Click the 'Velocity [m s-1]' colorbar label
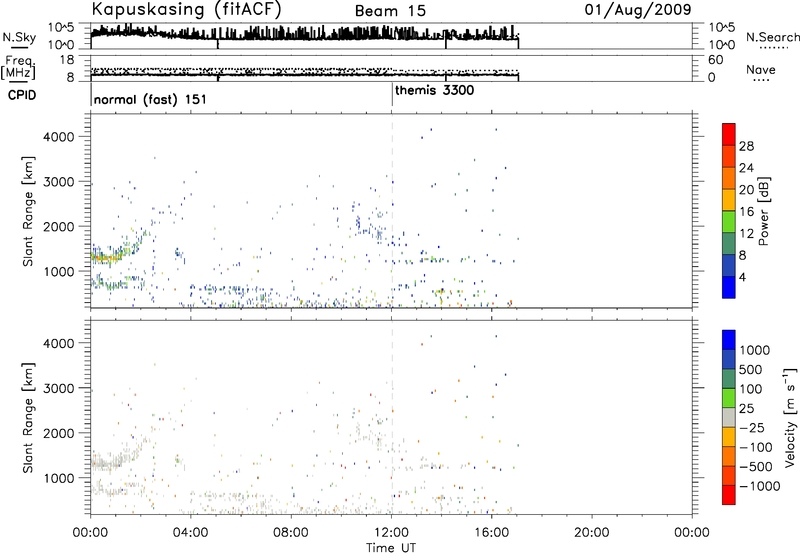800x554 pixels. click(x=790, y=417)
